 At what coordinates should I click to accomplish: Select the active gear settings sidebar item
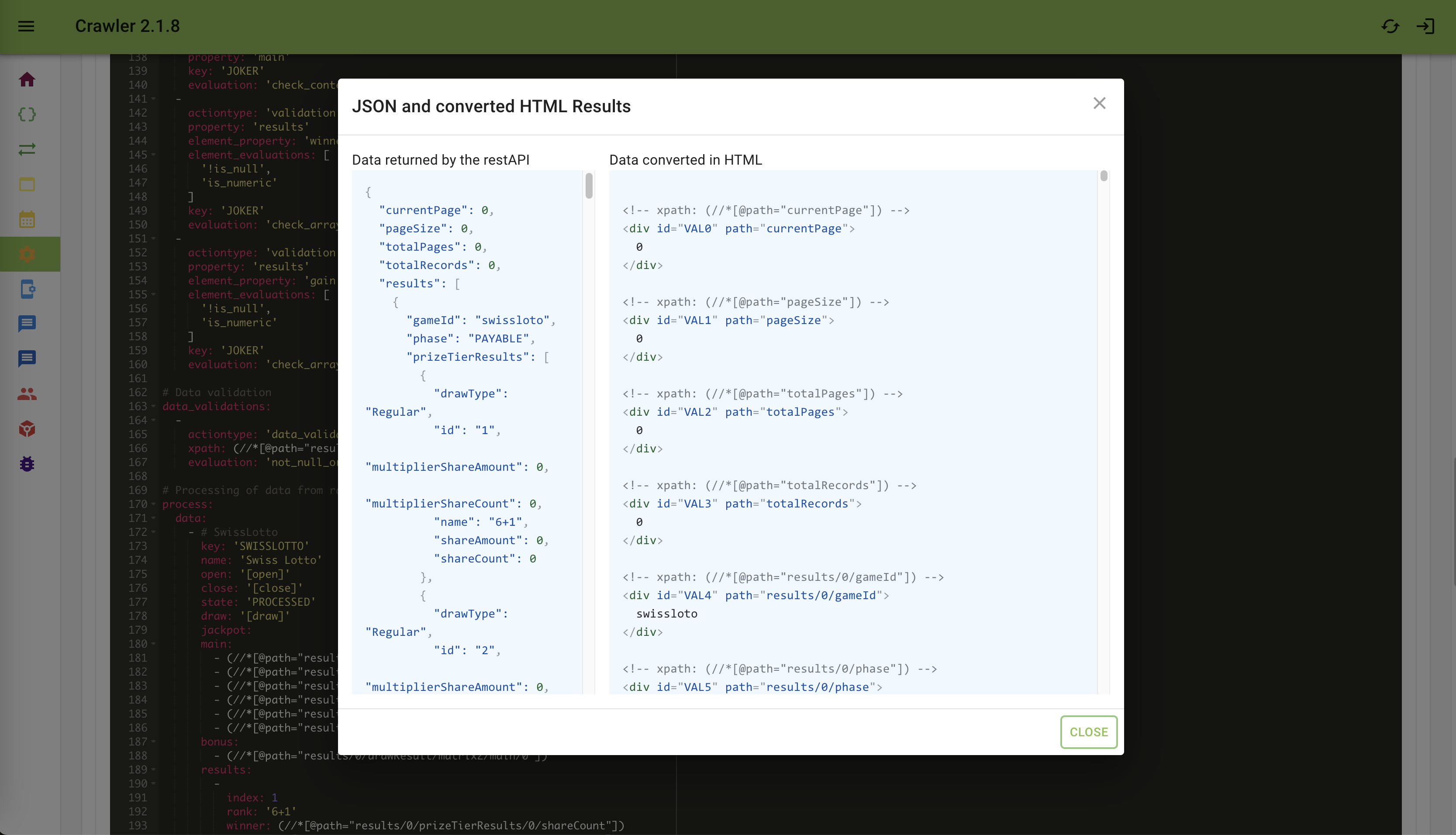(x=27, y=254)
